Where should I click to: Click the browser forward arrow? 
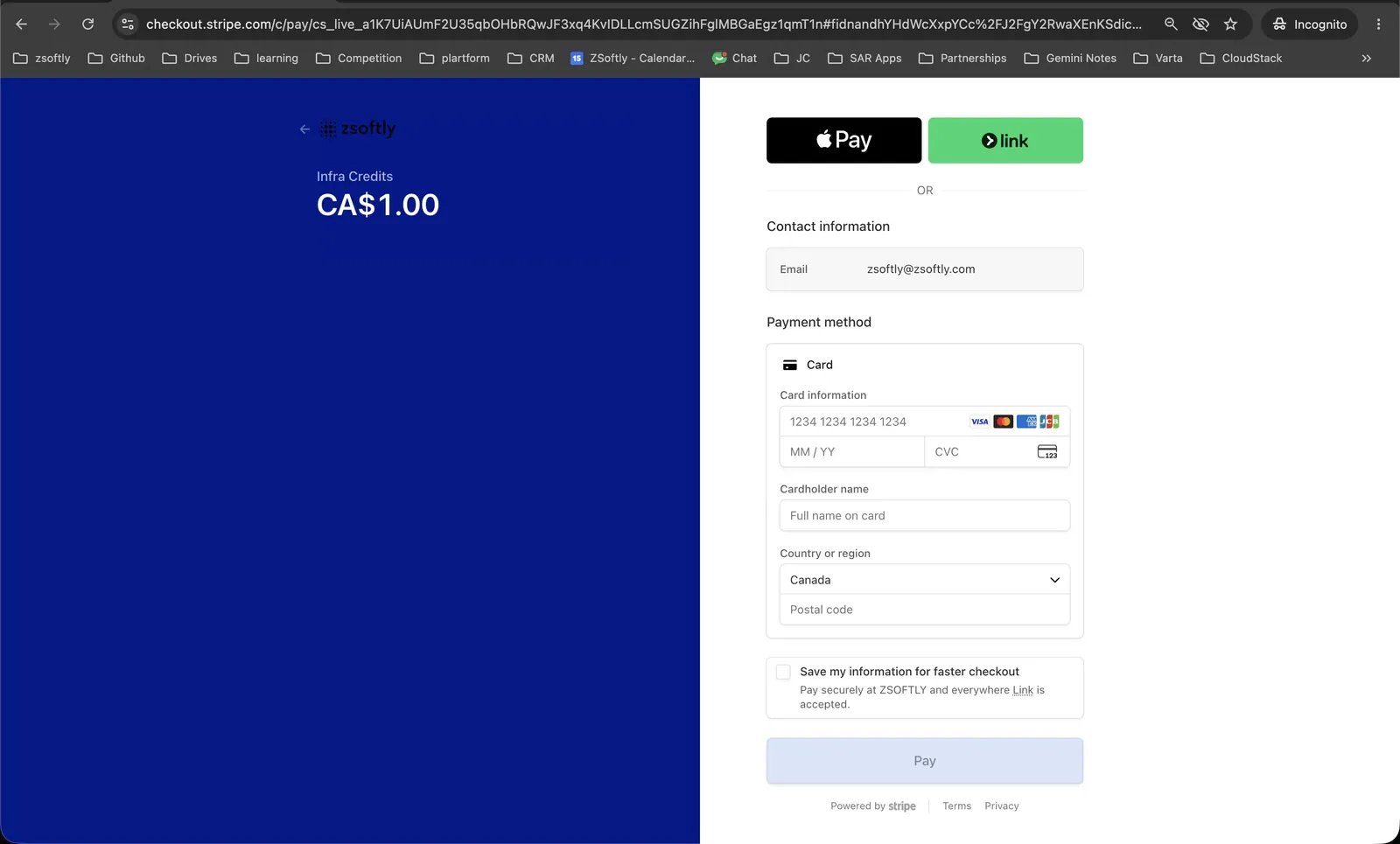(54, 24)
